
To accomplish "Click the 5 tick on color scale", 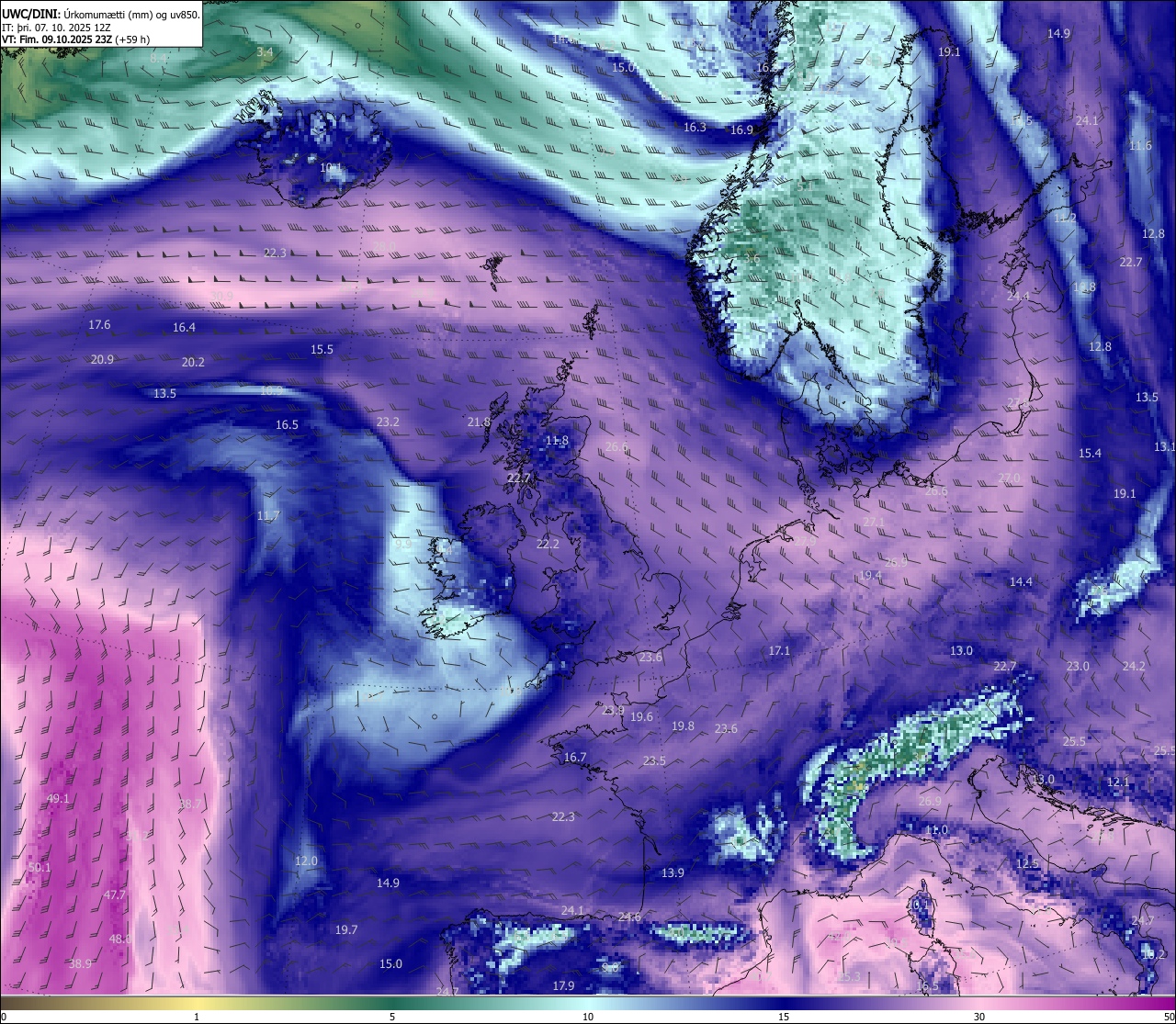I will click(x=392, y=1017).
